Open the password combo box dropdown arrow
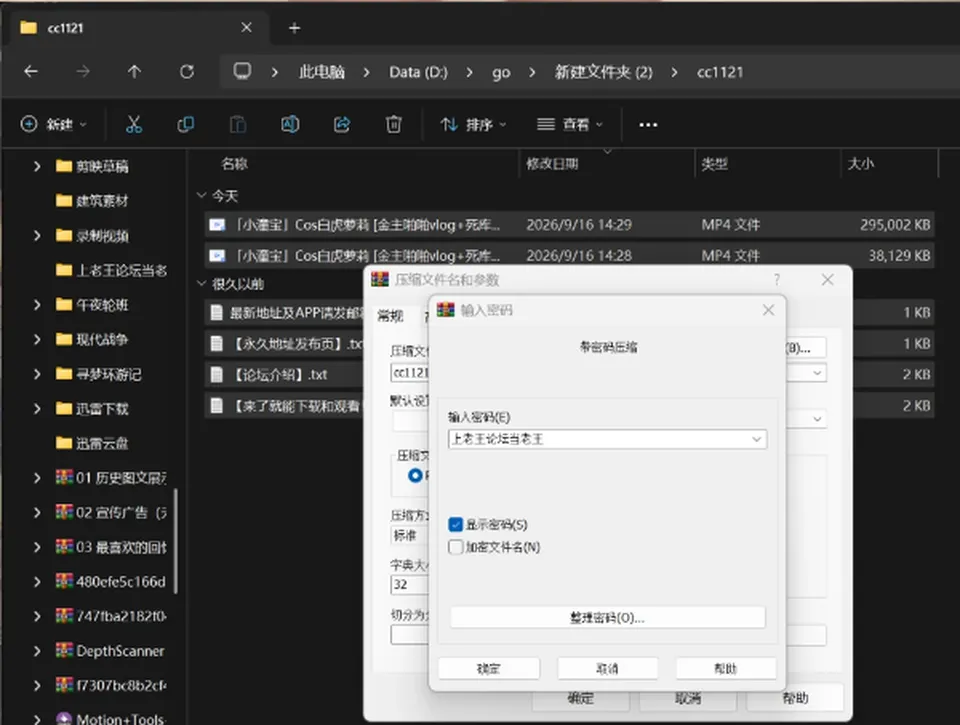Image resolution: width=960 pixels, height=725 pixels. [x=757, y=439]
